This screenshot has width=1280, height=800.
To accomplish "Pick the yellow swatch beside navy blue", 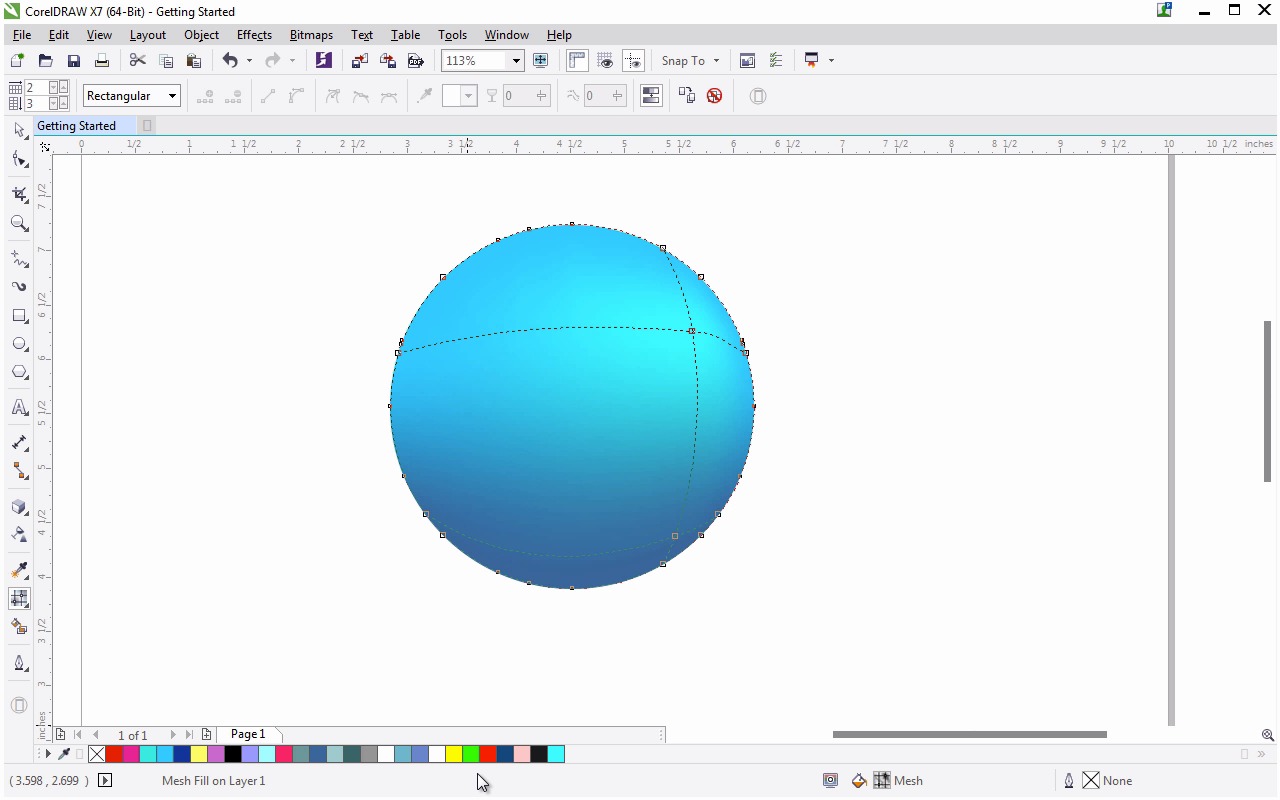I will click(199, 754).
